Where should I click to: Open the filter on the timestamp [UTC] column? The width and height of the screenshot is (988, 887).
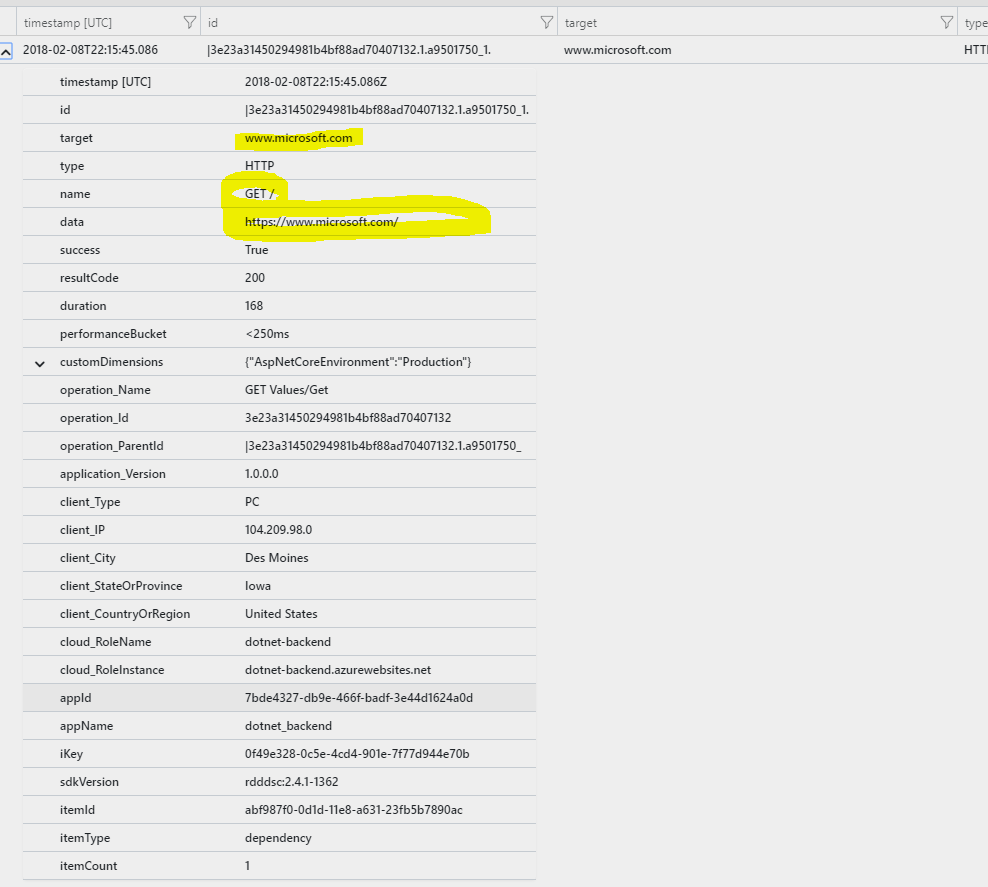click(x=189, y=21)
